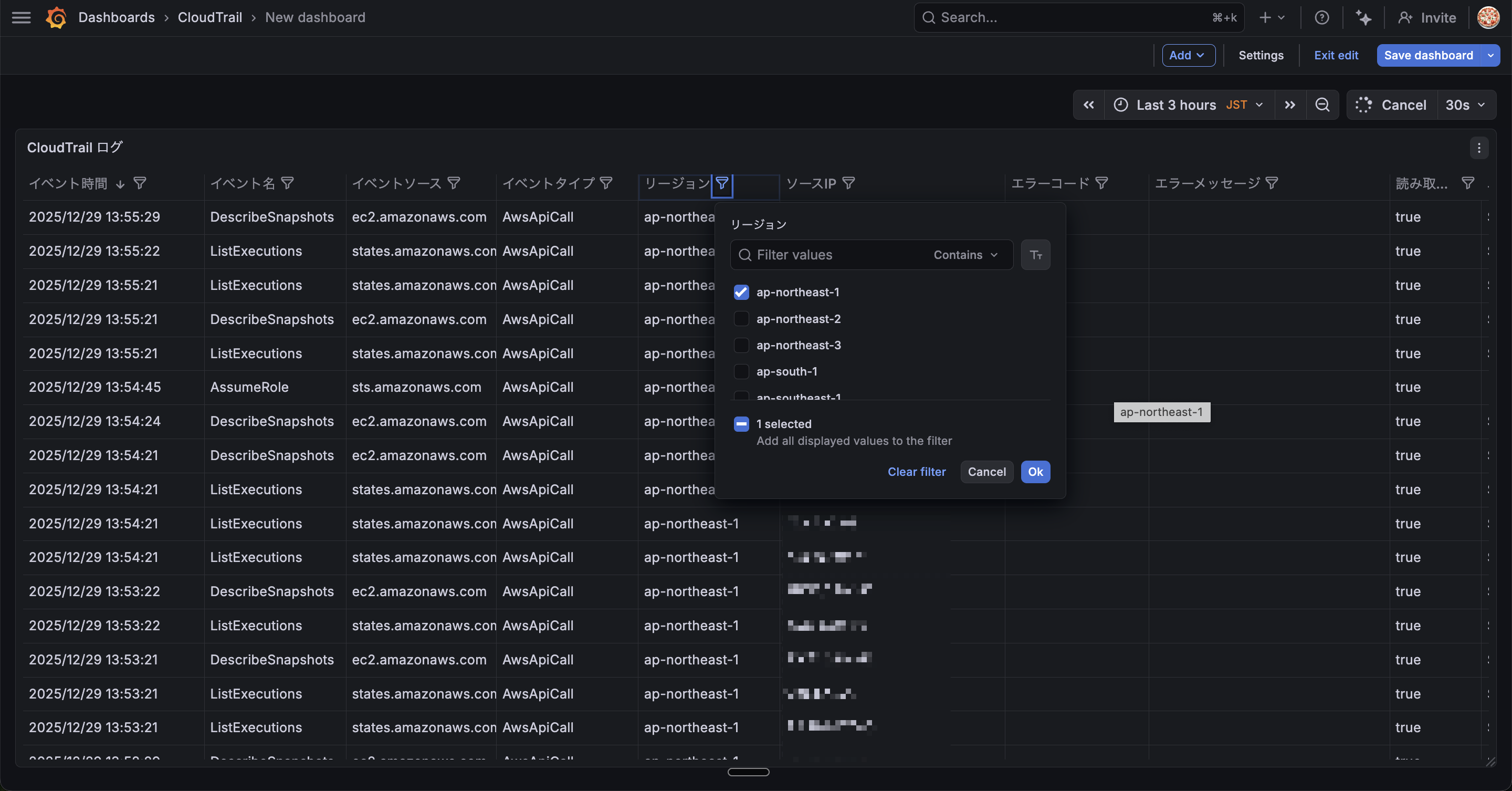Zoom out time range magnifier icon
This screenshot has width=1512, height=791.
[x=1322, y=105]
